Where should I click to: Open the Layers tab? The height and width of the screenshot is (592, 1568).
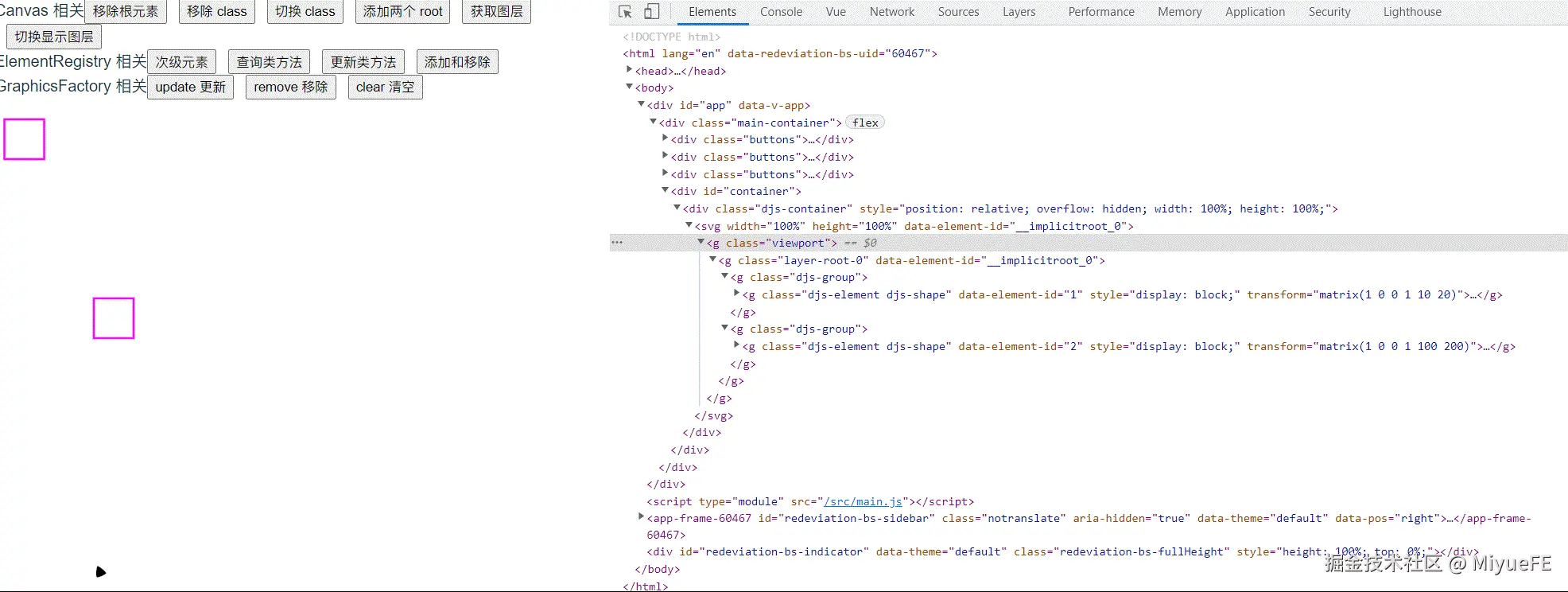coord(1019,12)
